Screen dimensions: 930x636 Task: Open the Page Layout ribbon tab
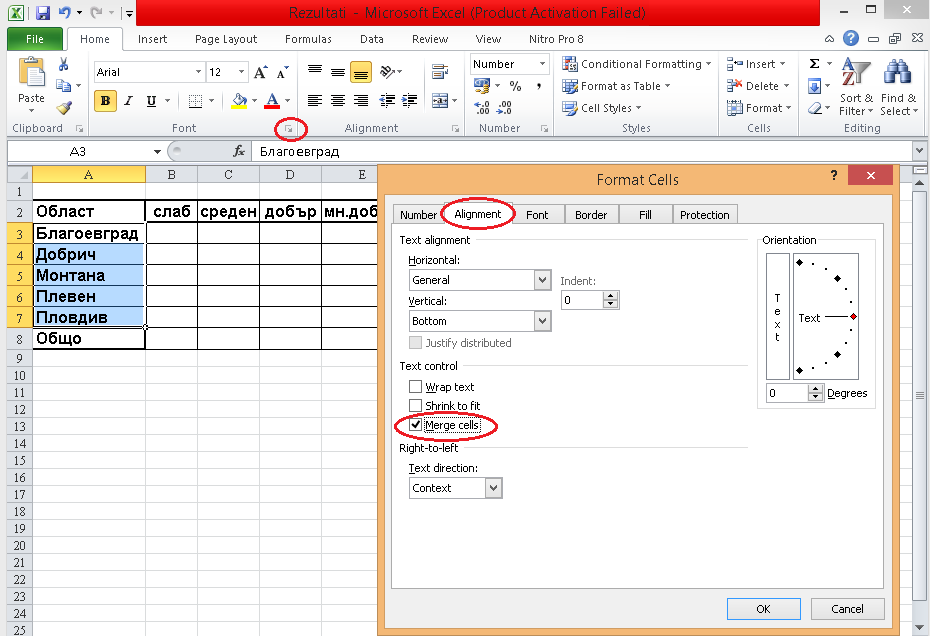tap(226, 39)
